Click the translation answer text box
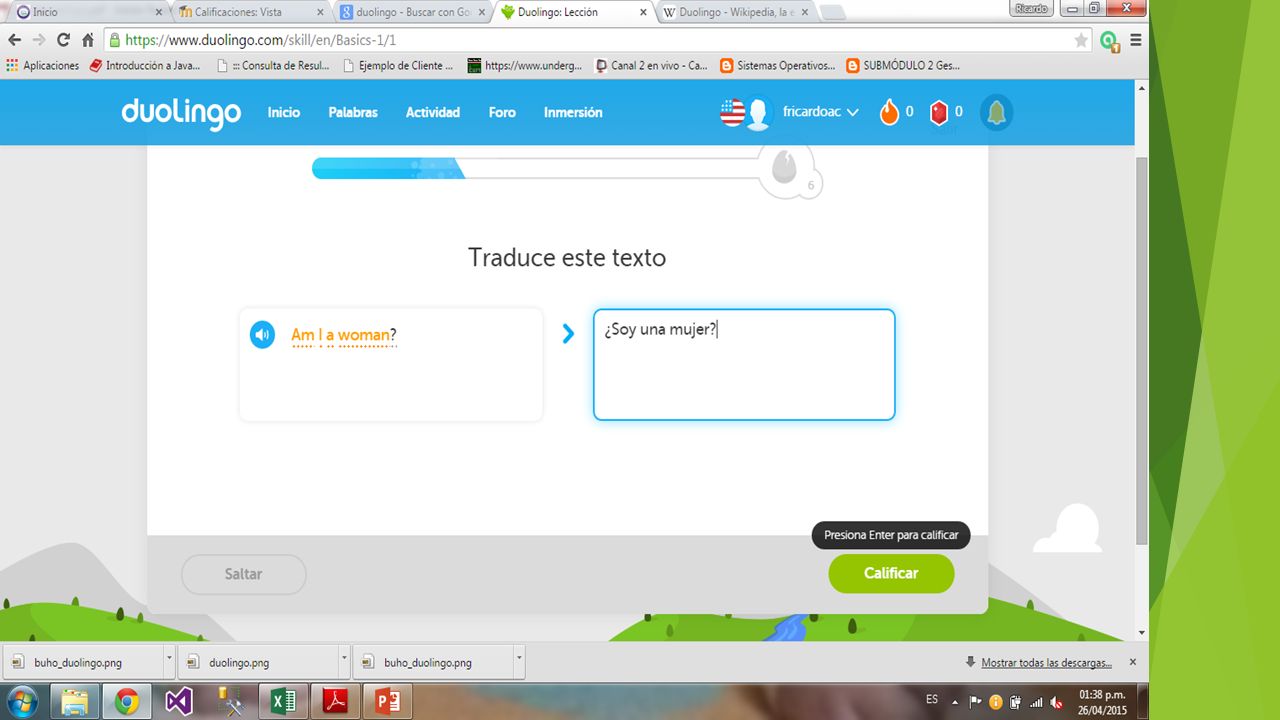This screenshot has height=720, width=1280. (744, 364)
